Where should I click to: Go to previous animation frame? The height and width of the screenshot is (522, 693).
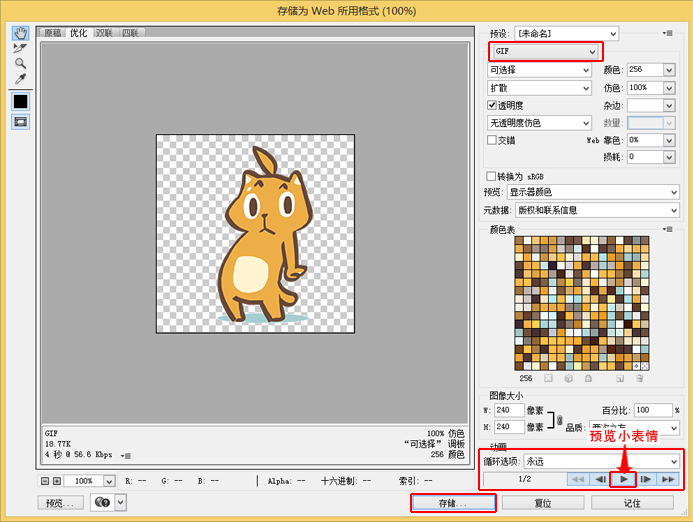[x=600, y=479]
